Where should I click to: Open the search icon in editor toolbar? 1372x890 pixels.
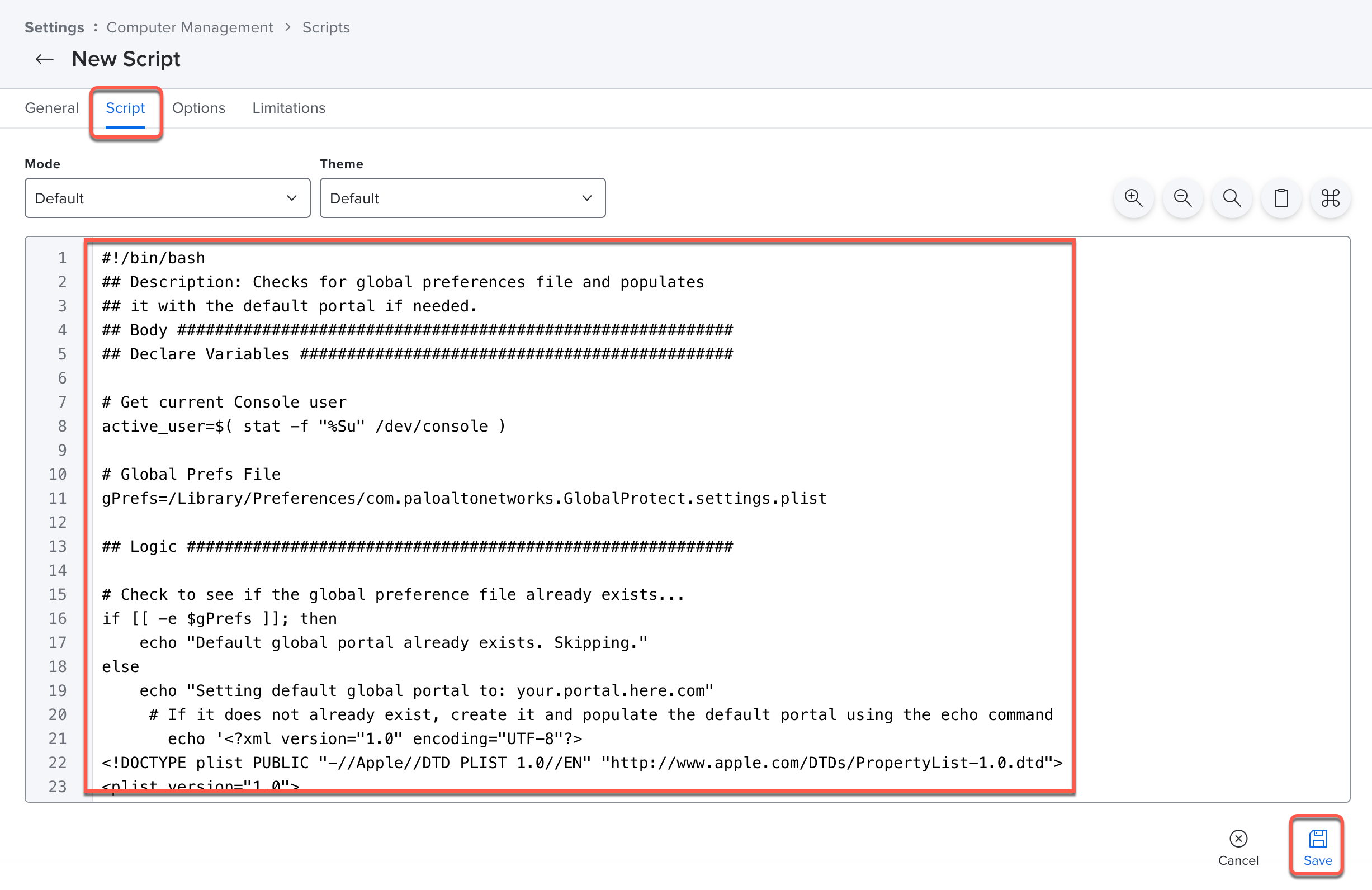1231,198
